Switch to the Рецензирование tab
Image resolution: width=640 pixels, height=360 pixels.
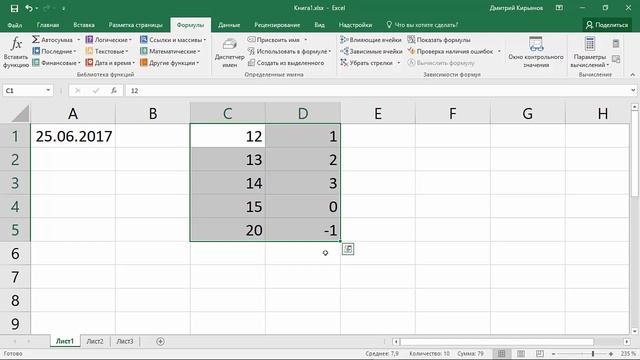point(277,25)
